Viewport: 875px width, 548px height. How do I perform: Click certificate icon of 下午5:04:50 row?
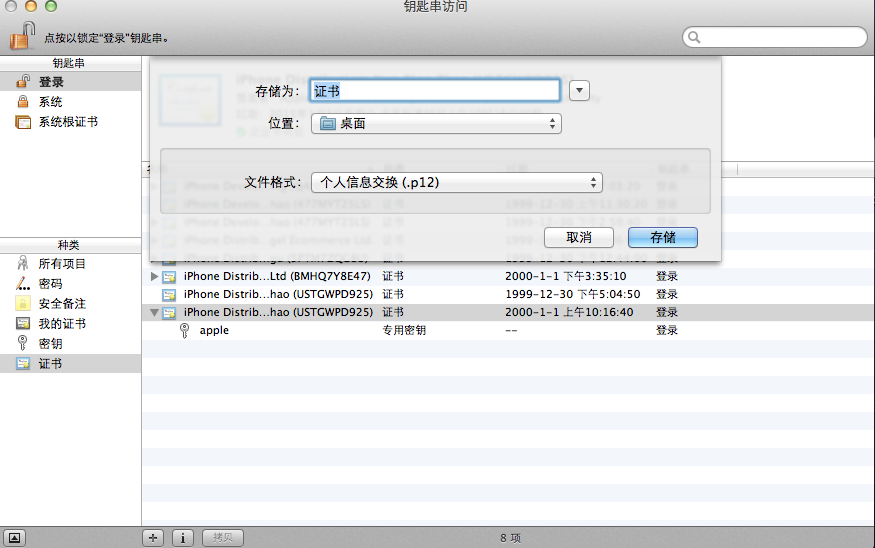pyautogui.click(x=169, y=295)
